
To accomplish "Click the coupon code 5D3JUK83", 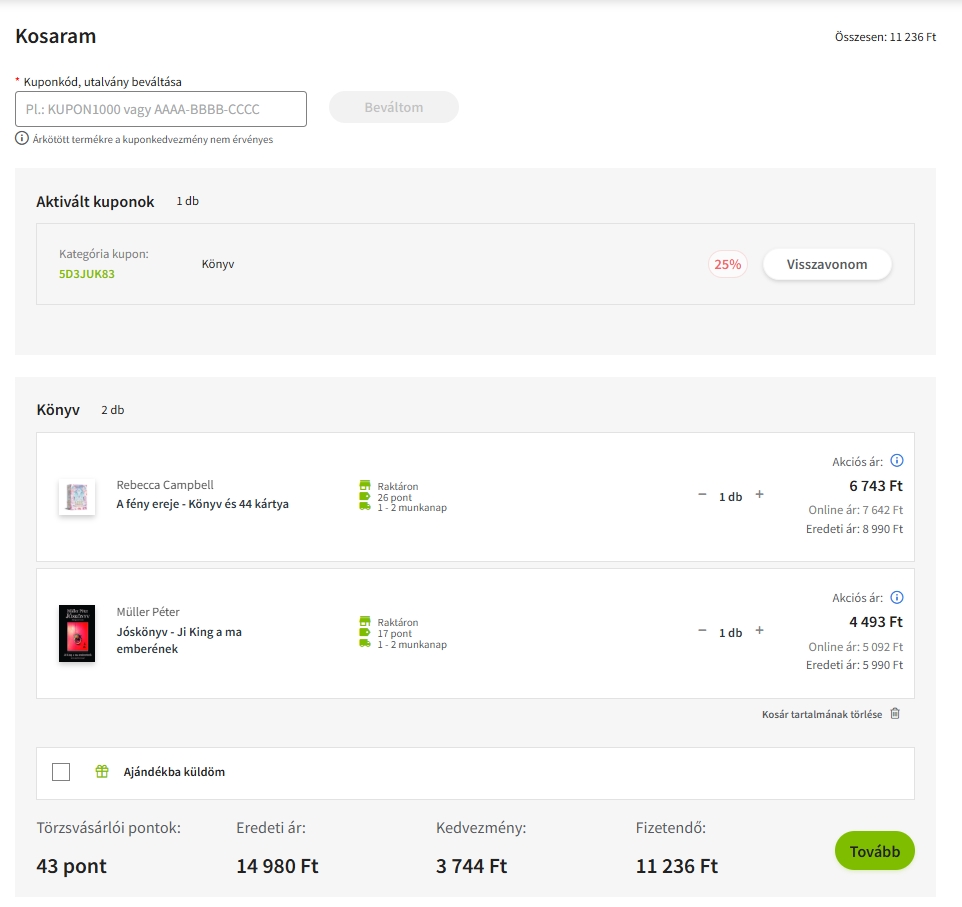I will click(x=87, y=274).
